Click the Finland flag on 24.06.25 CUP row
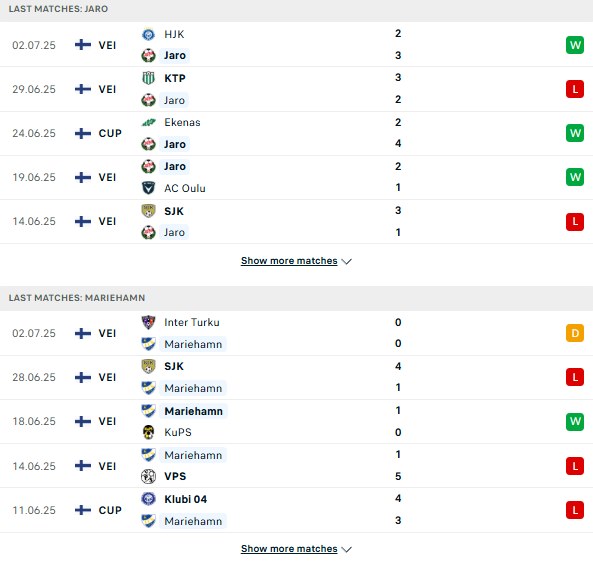The height and width of the screenshot is (564, 593). [83, 133]
